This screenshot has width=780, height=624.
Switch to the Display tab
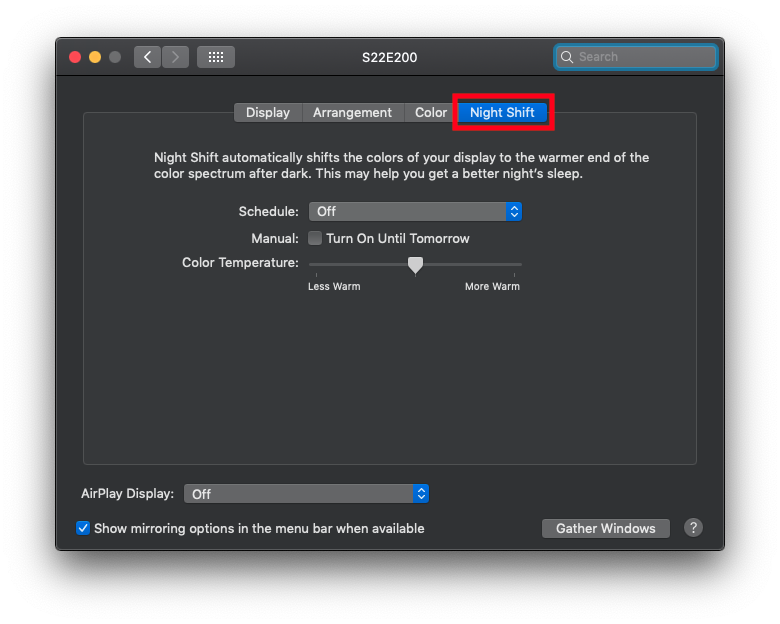(x=267, y=113)
